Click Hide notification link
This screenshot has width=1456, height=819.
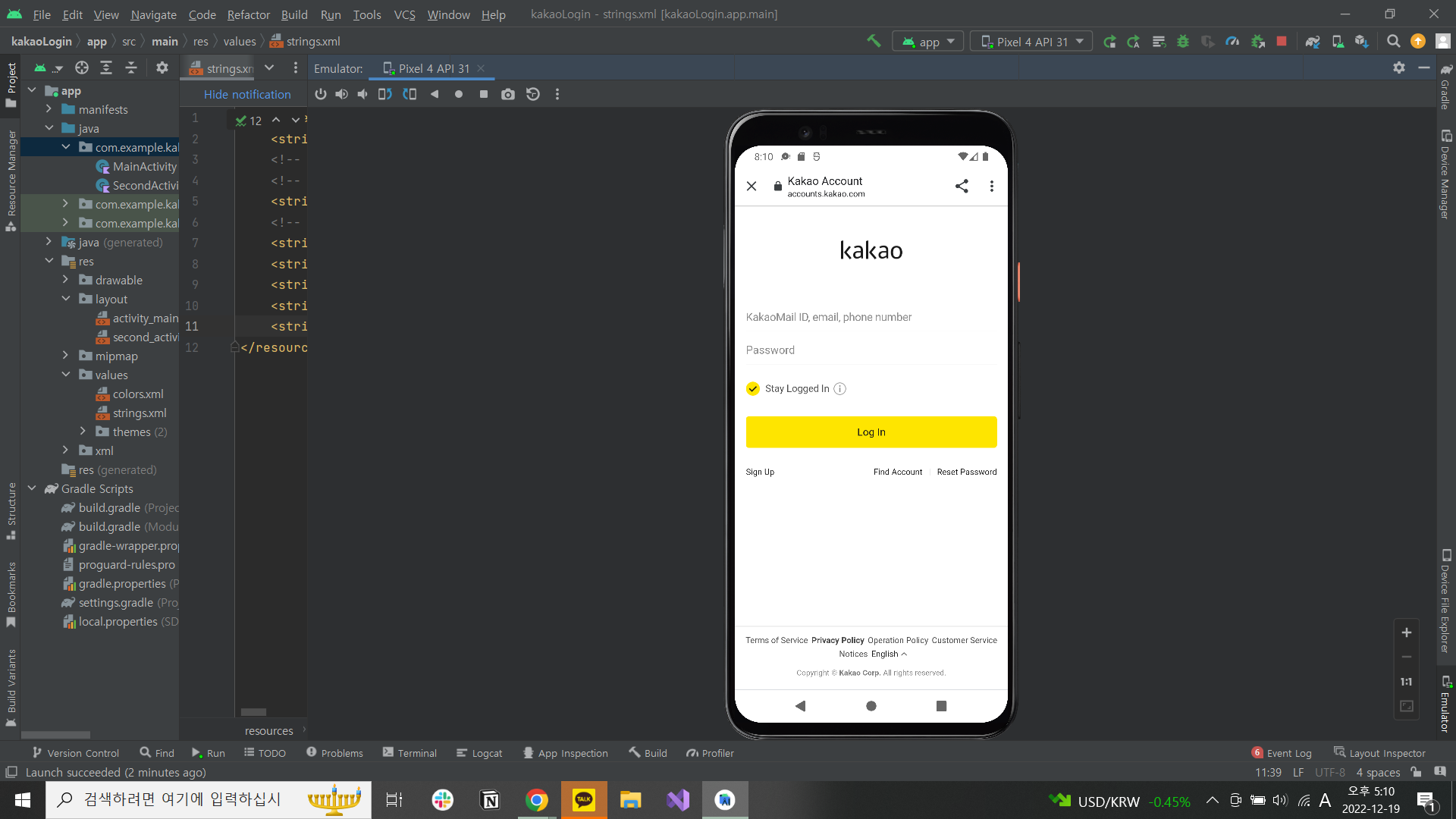coord(247,94)
